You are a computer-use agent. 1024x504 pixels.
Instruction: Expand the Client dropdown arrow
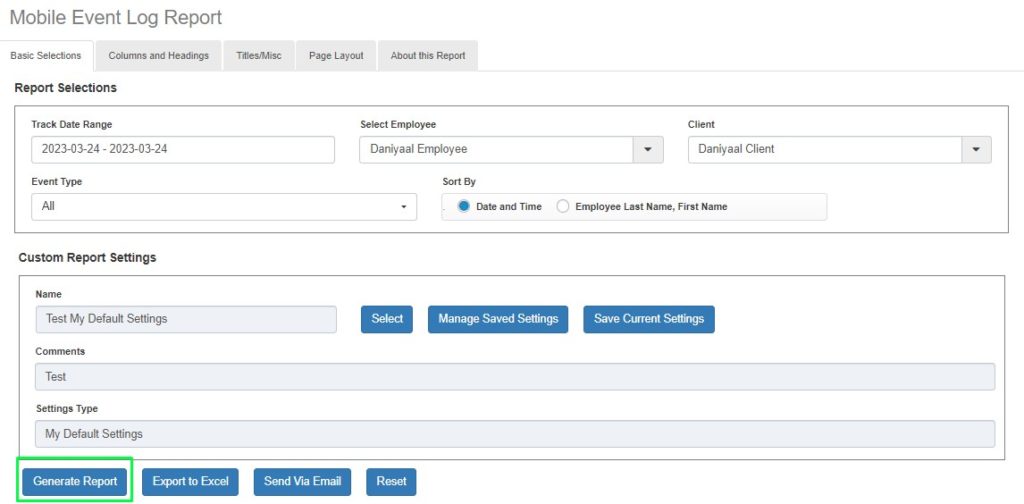975,149
